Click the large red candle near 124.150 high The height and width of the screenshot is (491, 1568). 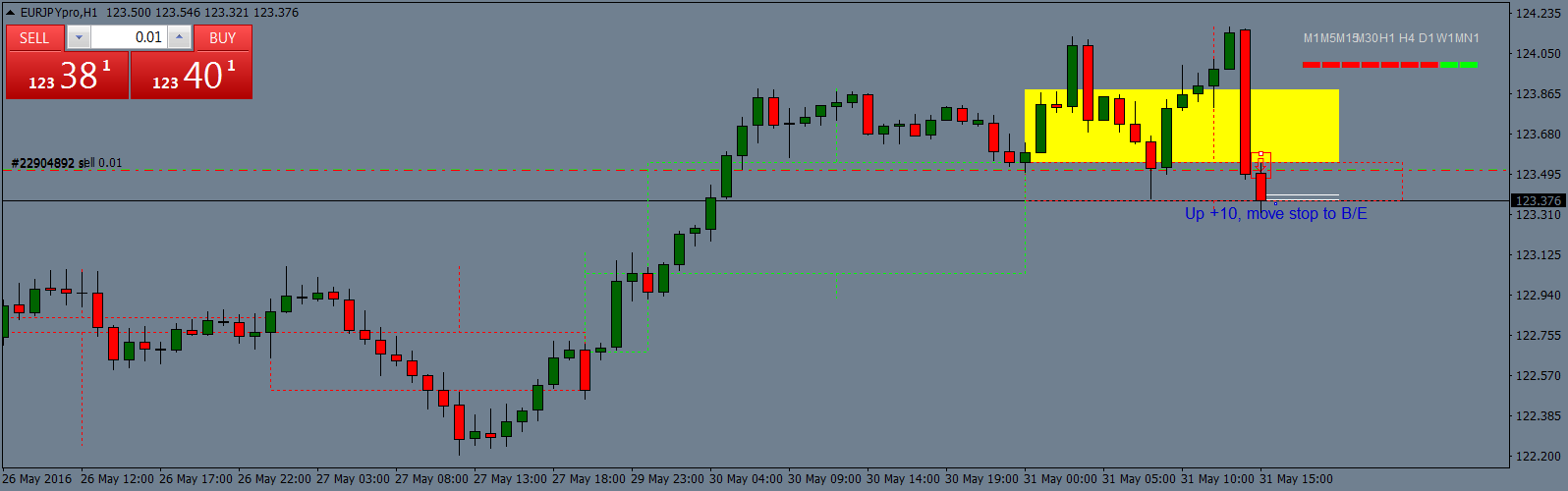pos(1245,102)
